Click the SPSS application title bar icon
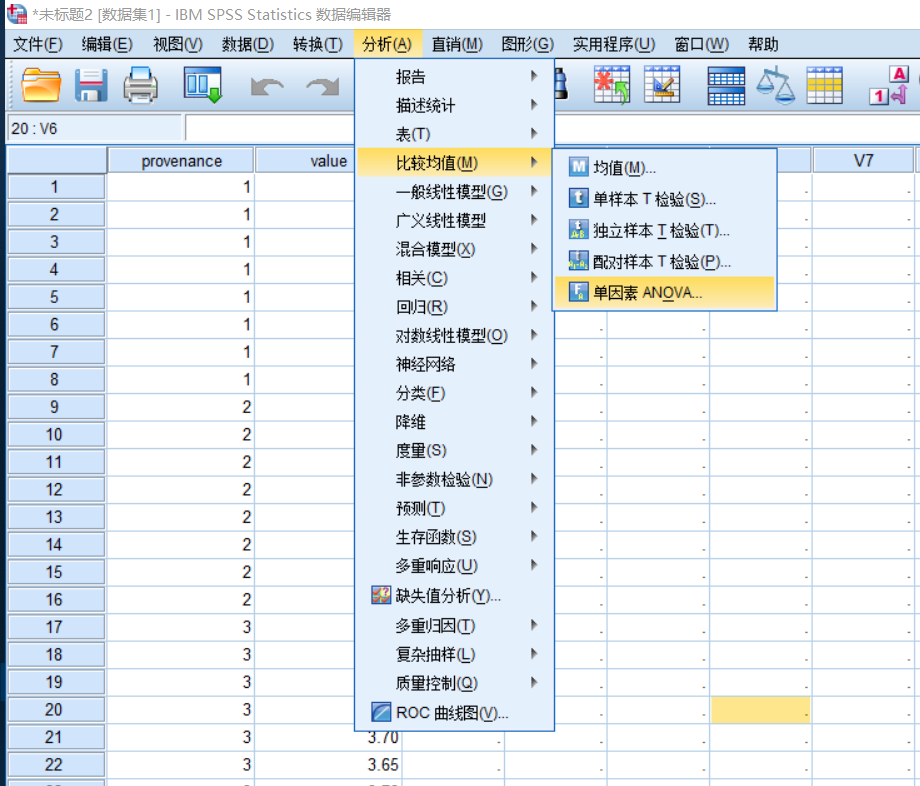The height and width of the screenshot is (786, 920). click(x=16, y=13)
